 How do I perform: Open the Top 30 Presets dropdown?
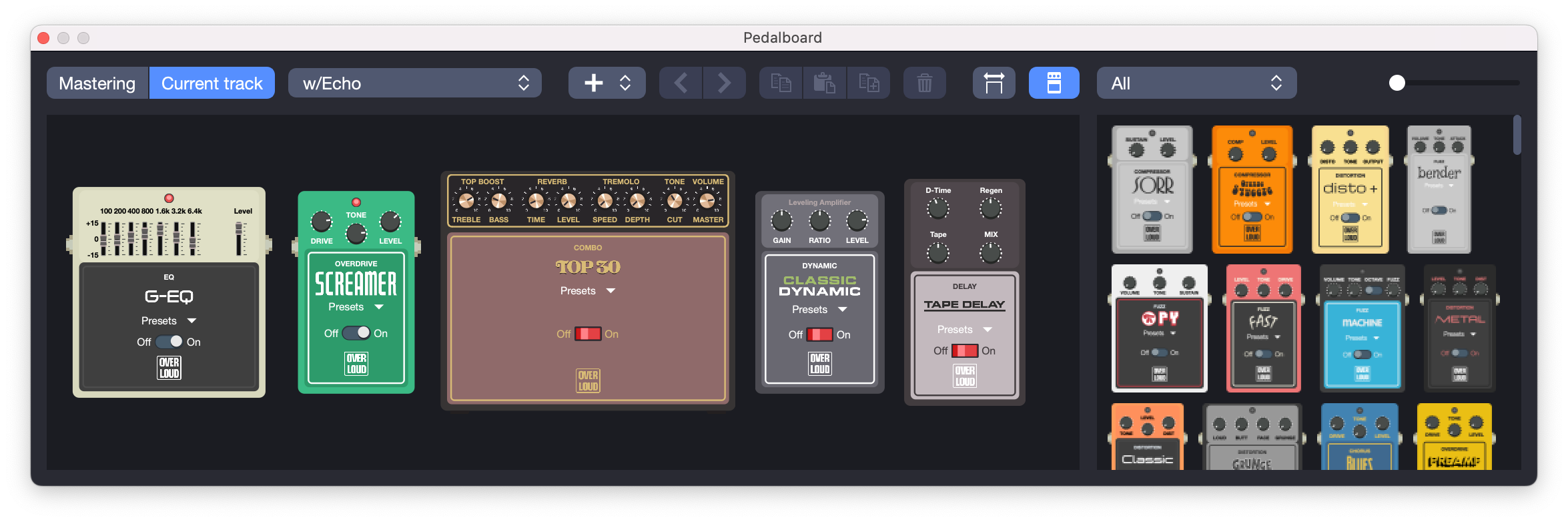pos(588,291)
